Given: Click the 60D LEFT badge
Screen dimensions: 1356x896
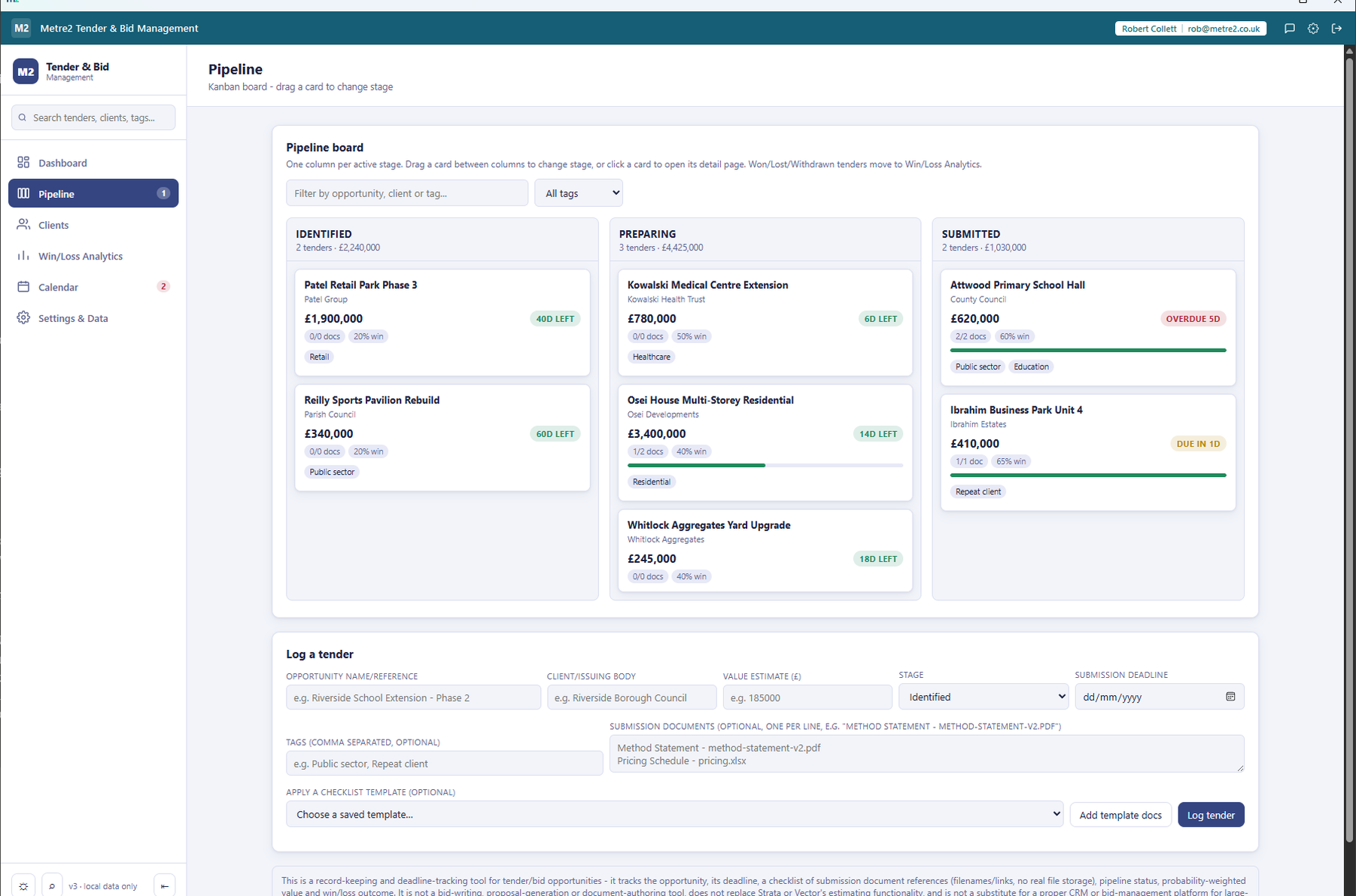Looking at the screenshot, I should 555,433.
